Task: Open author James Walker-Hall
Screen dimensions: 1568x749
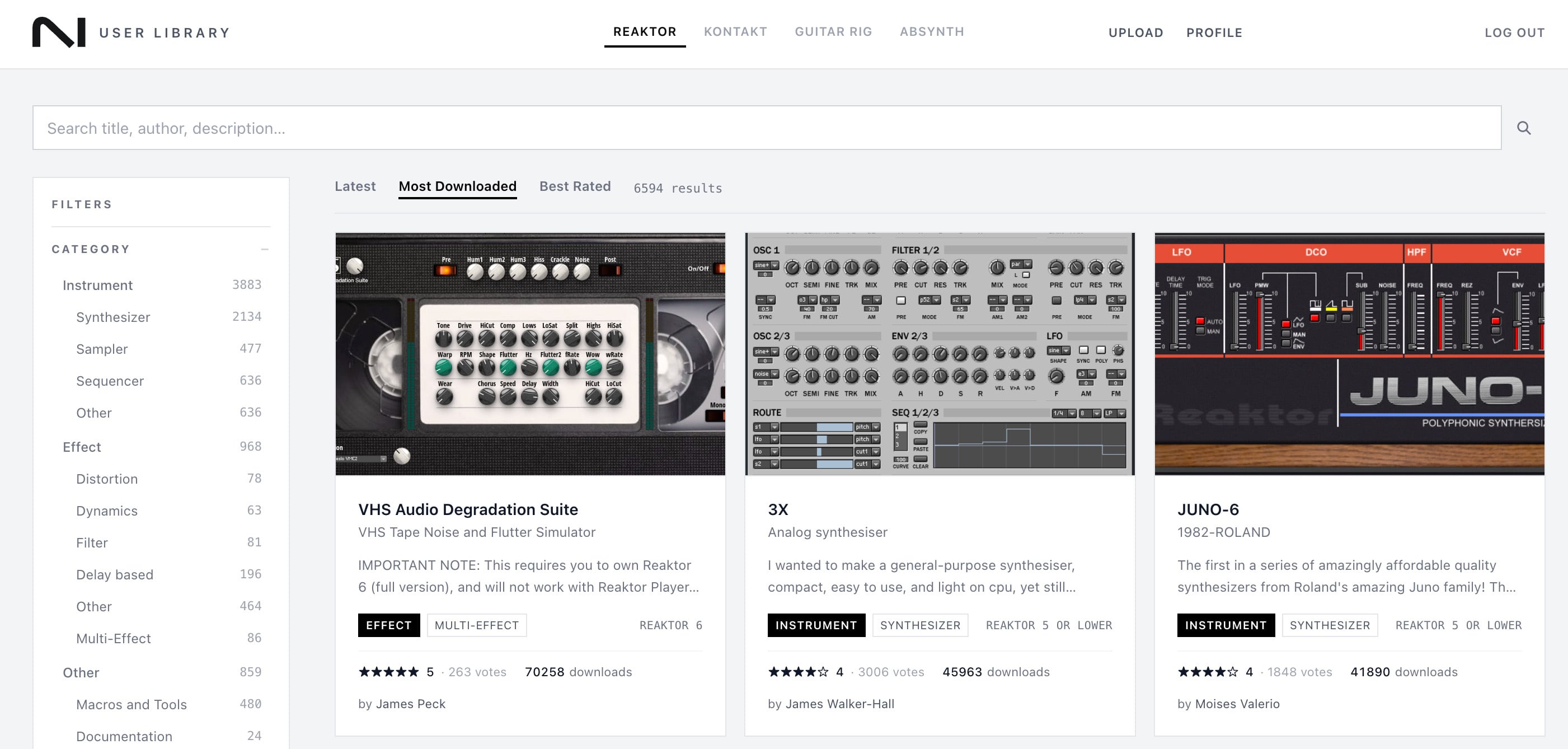Action: pyautogui.click(x=840, y=704)
